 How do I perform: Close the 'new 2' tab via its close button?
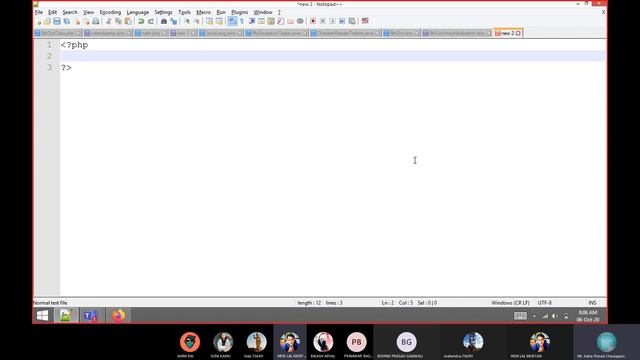(518, 33)
